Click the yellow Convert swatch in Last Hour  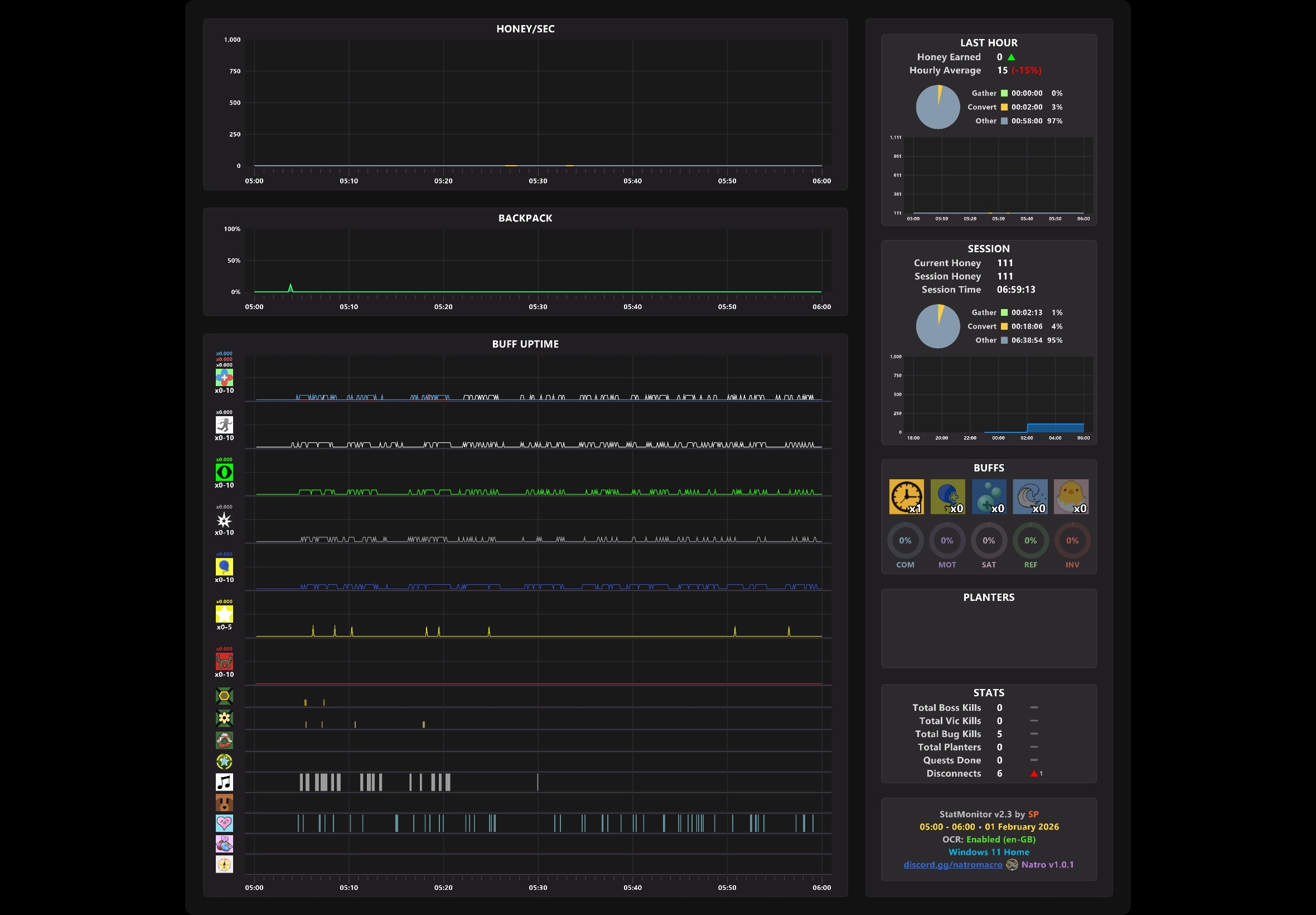1004,107
